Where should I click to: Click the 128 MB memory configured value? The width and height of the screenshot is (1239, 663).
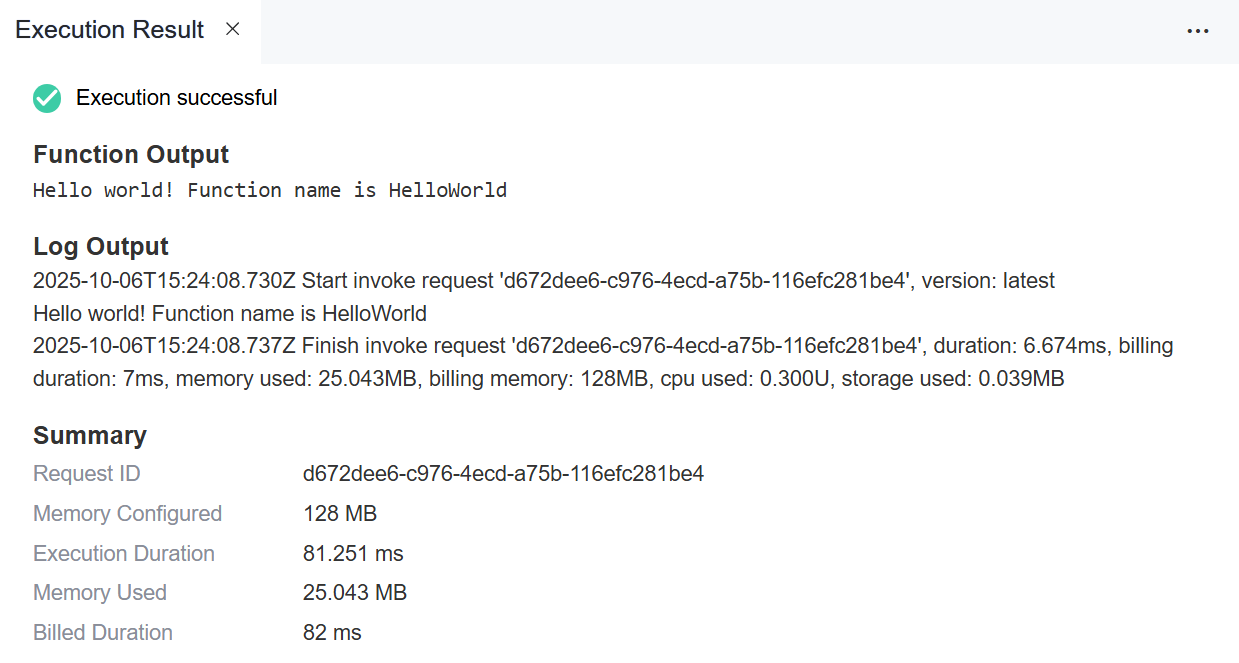coord(340,514)
